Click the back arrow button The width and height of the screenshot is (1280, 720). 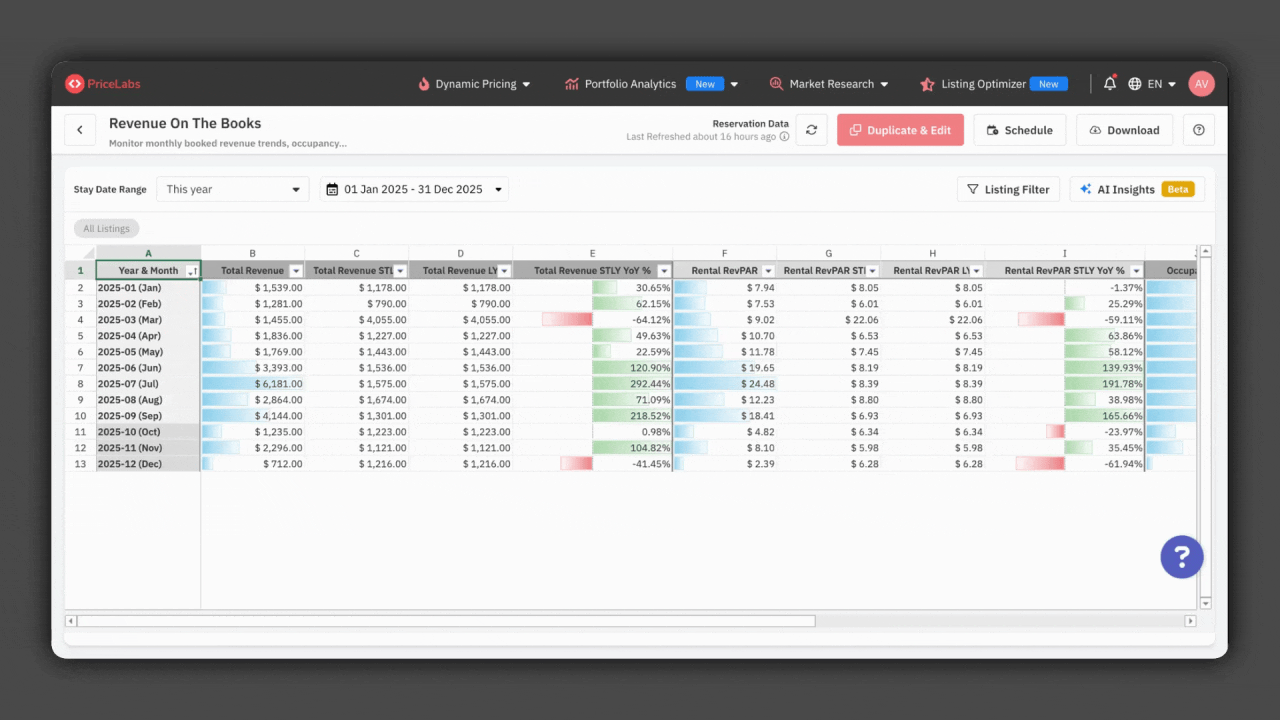coord(80,130)
